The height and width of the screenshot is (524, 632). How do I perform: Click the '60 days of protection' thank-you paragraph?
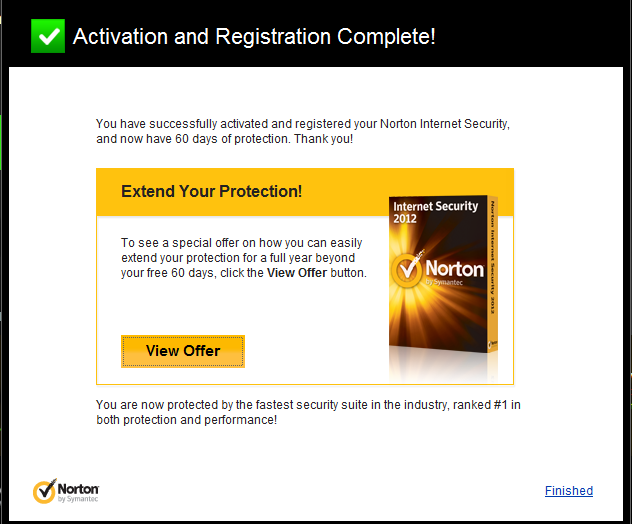[x=303, y=131]
